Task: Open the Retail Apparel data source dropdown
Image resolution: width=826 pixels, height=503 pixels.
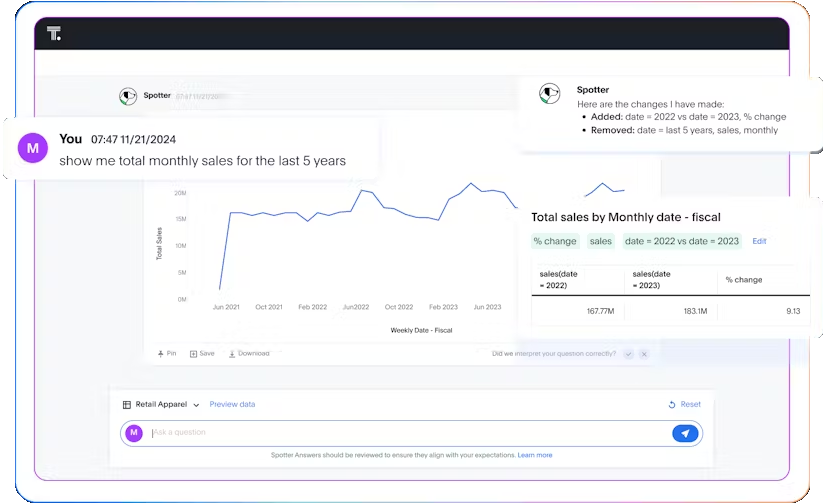Action: point(161,405)
